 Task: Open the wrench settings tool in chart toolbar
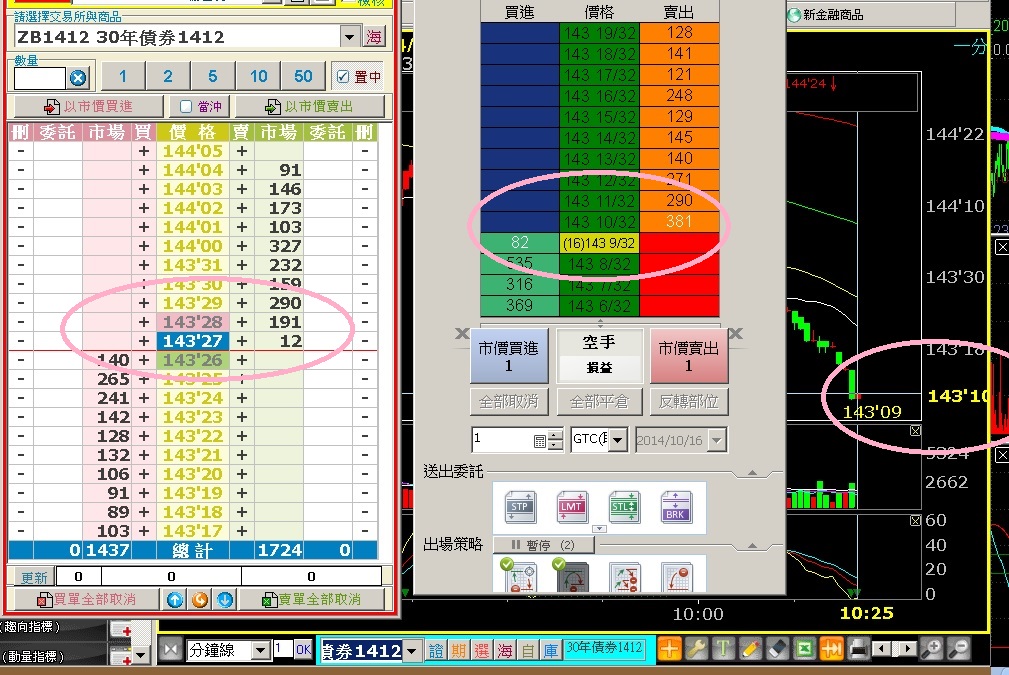[x=696, y=649]
